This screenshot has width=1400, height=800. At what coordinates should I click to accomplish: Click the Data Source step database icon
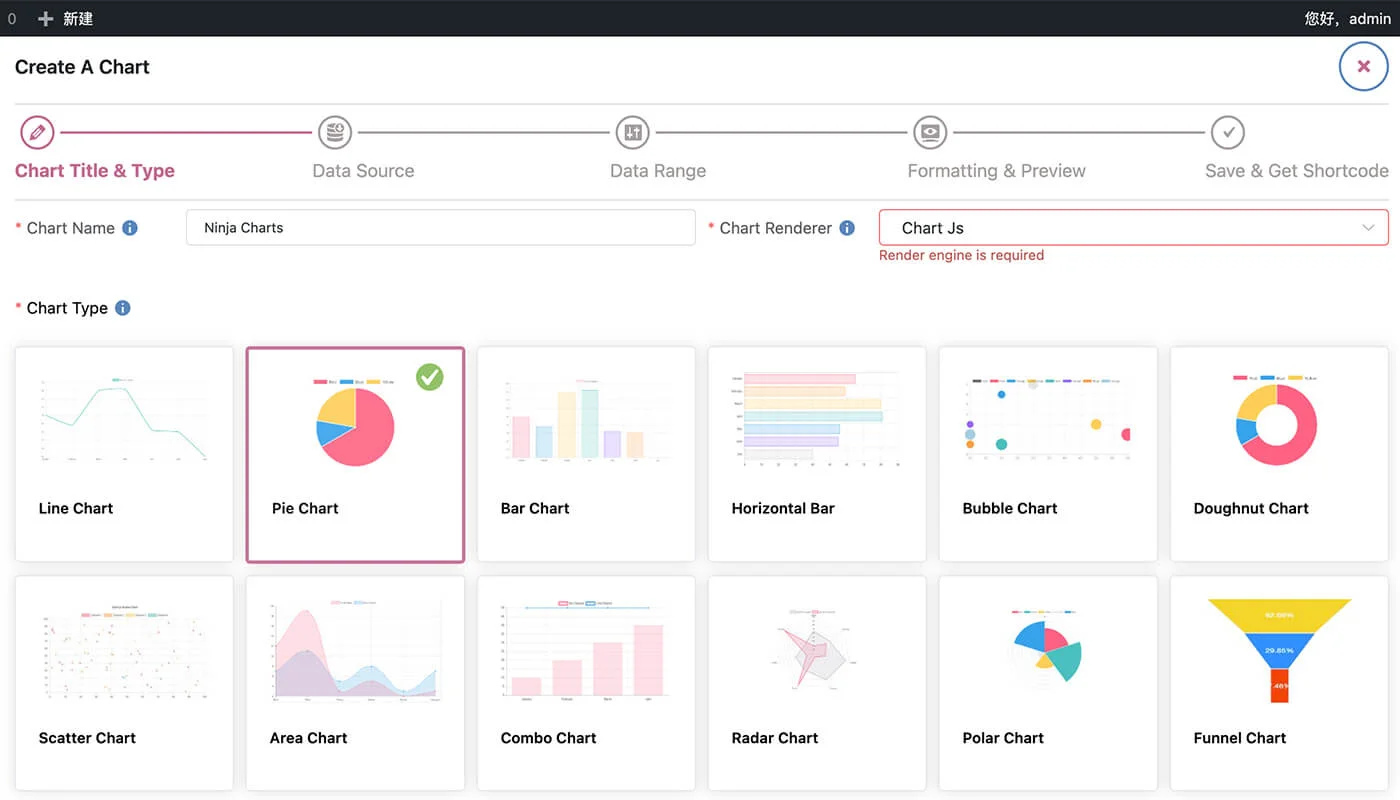point(335,132)
